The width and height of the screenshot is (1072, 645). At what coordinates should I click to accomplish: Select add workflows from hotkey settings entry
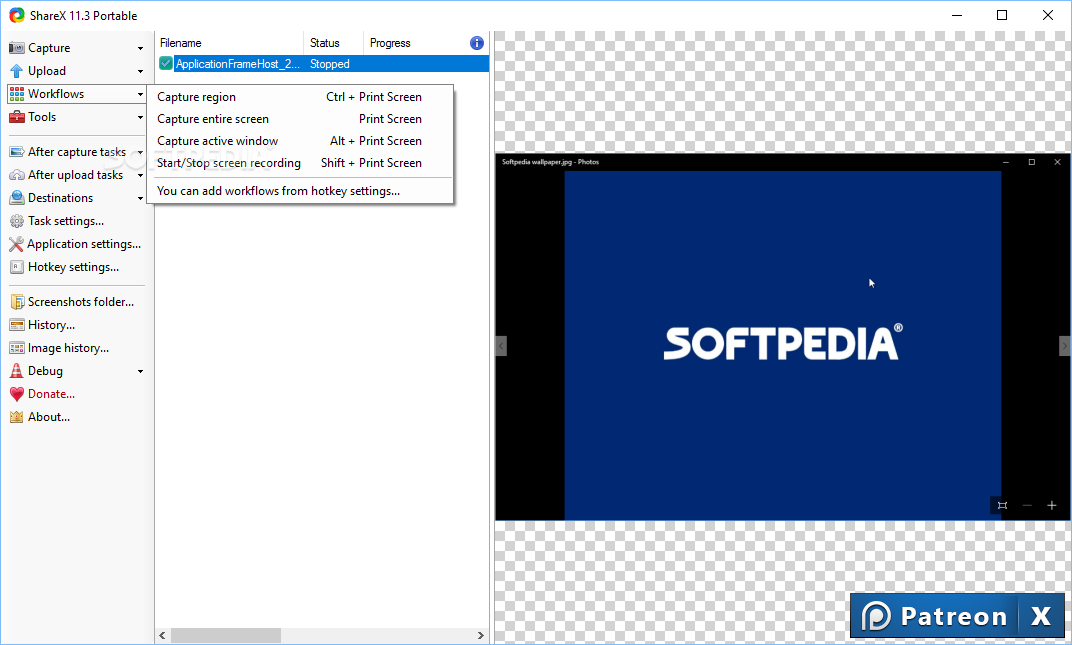(300, 191)
